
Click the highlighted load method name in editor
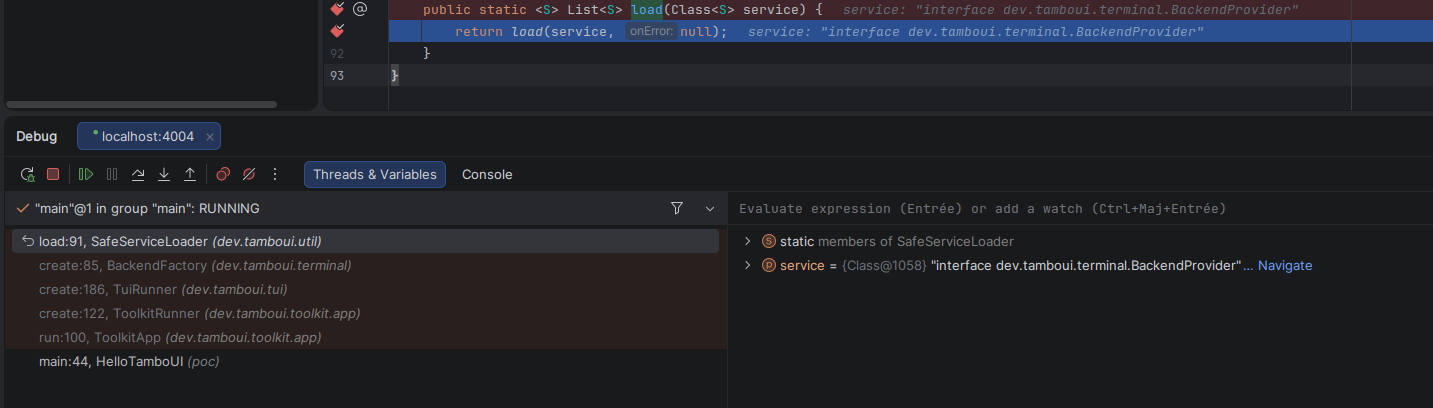pos(647,9)
